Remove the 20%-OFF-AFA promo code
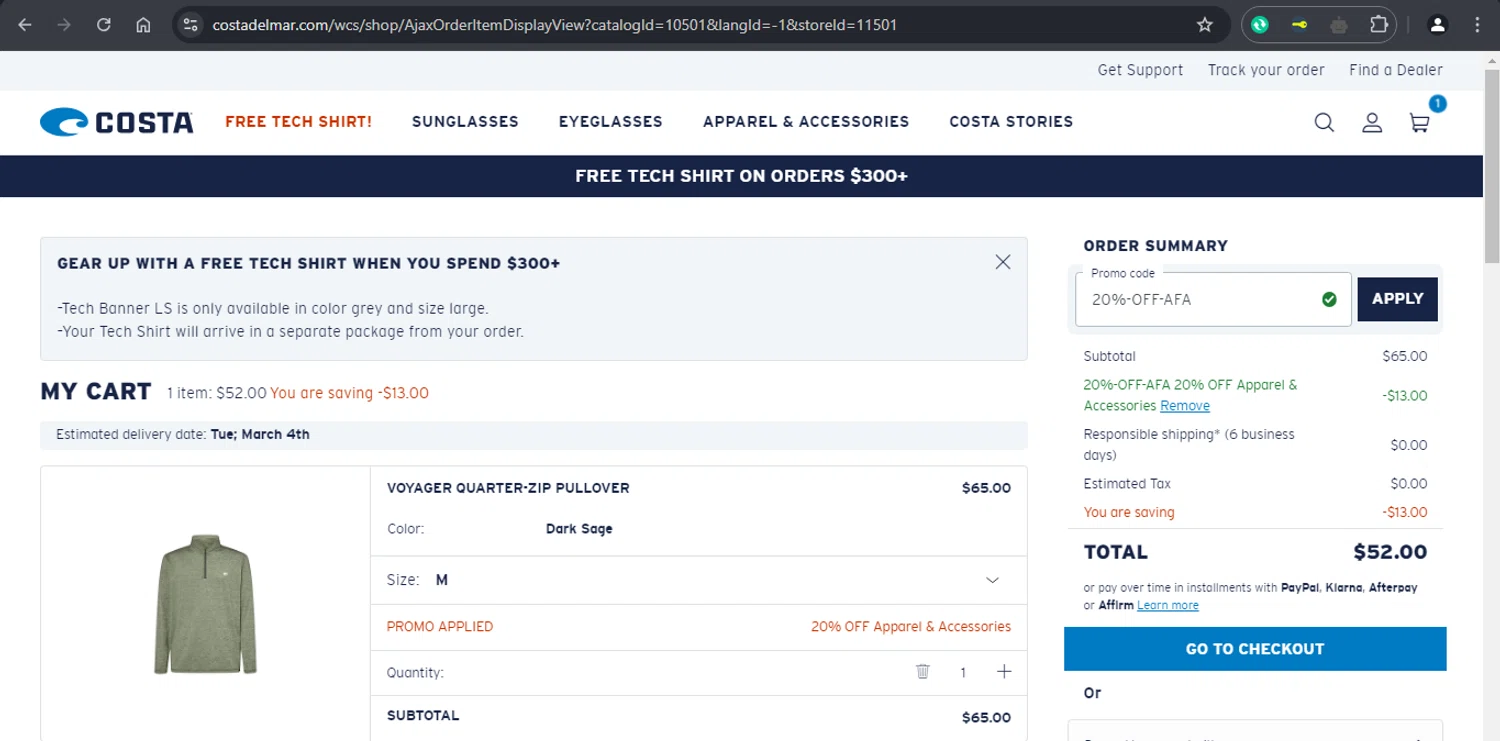Screen dimensions: 1500x741 point(1185,406)
